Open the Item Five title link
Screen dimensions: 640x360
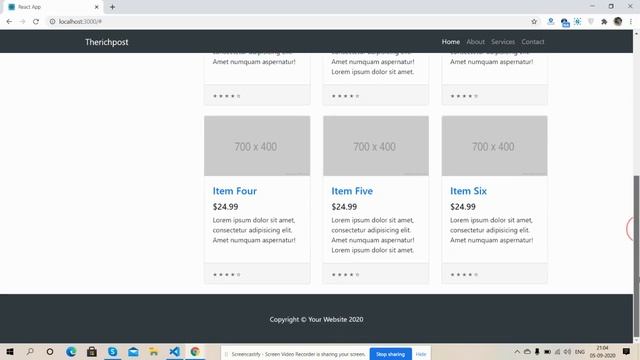pos(352,191)
